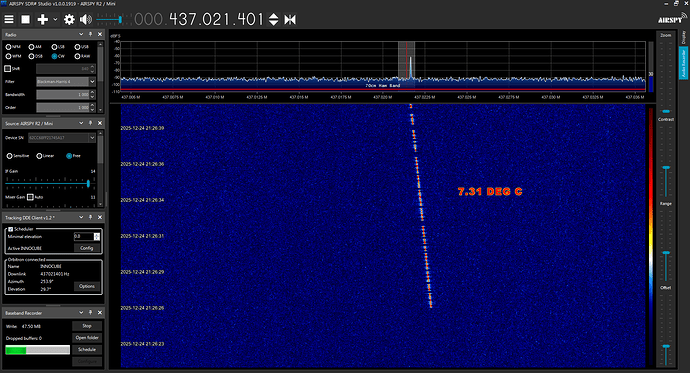The width and height of the screenshot is (690, 373).
Task: Click the center tuning style icon
Action: coord(290,19)
